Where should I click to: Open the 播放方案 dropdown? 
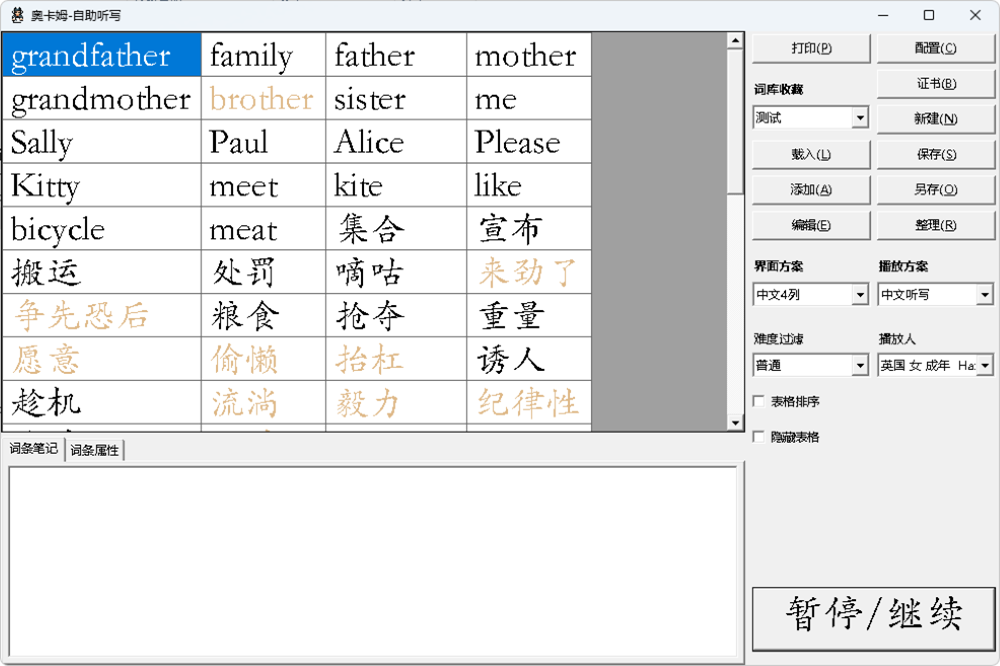[x=984, y=295]
